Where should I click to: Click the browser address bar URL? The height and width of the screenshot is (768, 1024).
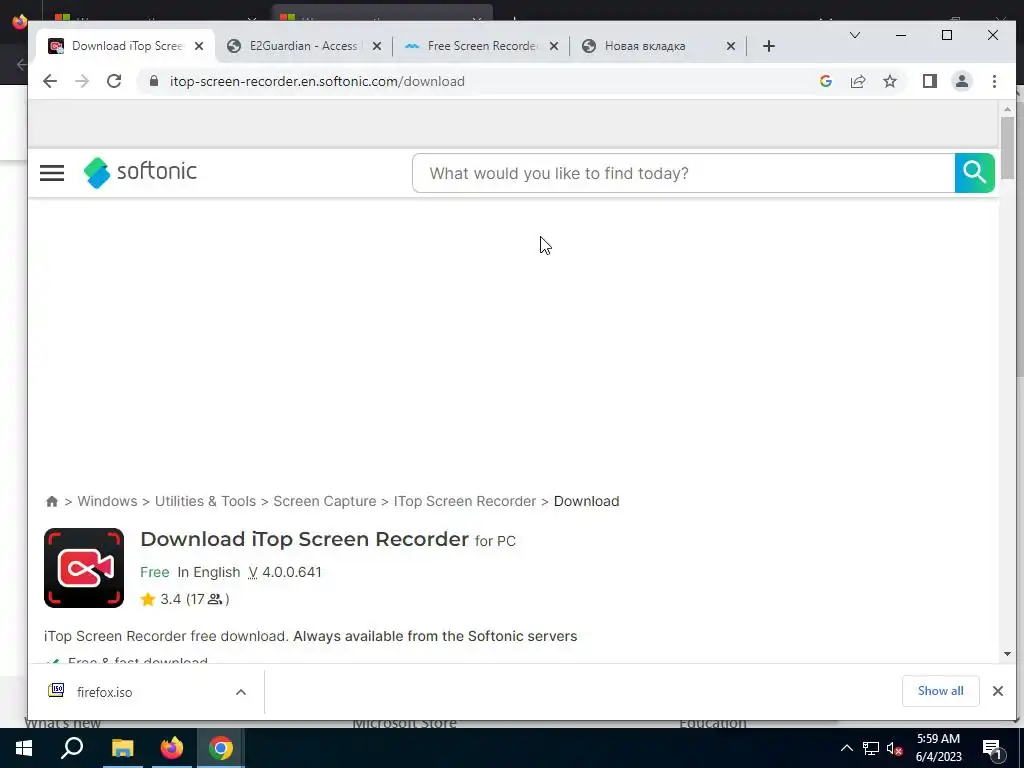317,81
